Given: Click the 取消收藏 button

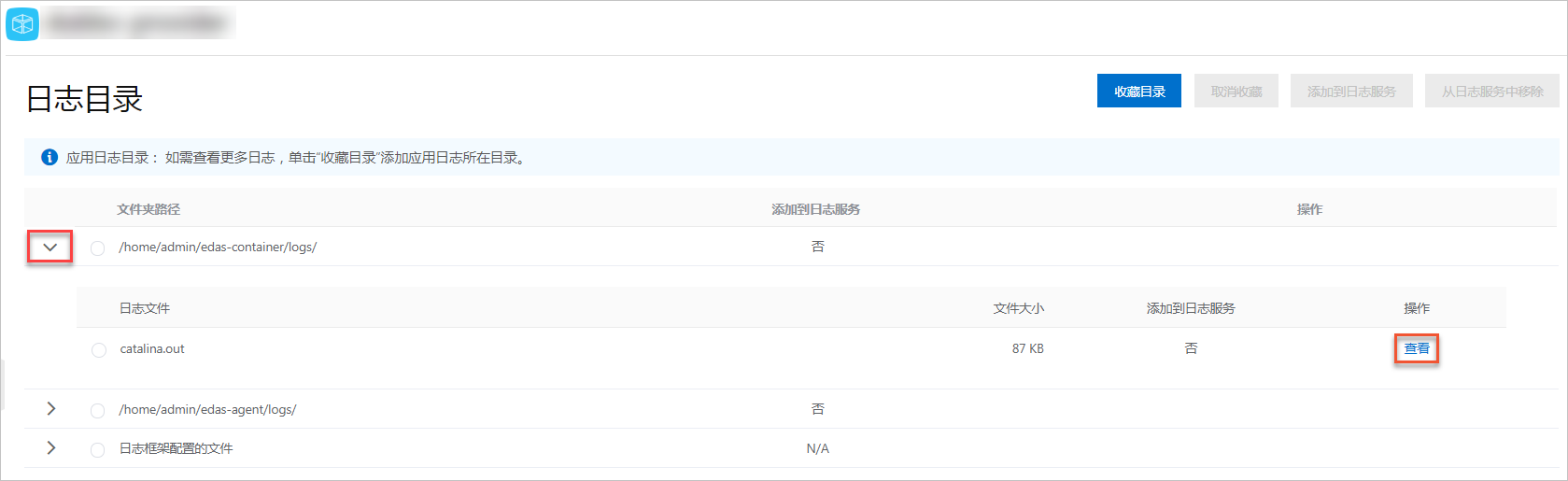Looking at the screenshot, I should tap(1236, 91).
